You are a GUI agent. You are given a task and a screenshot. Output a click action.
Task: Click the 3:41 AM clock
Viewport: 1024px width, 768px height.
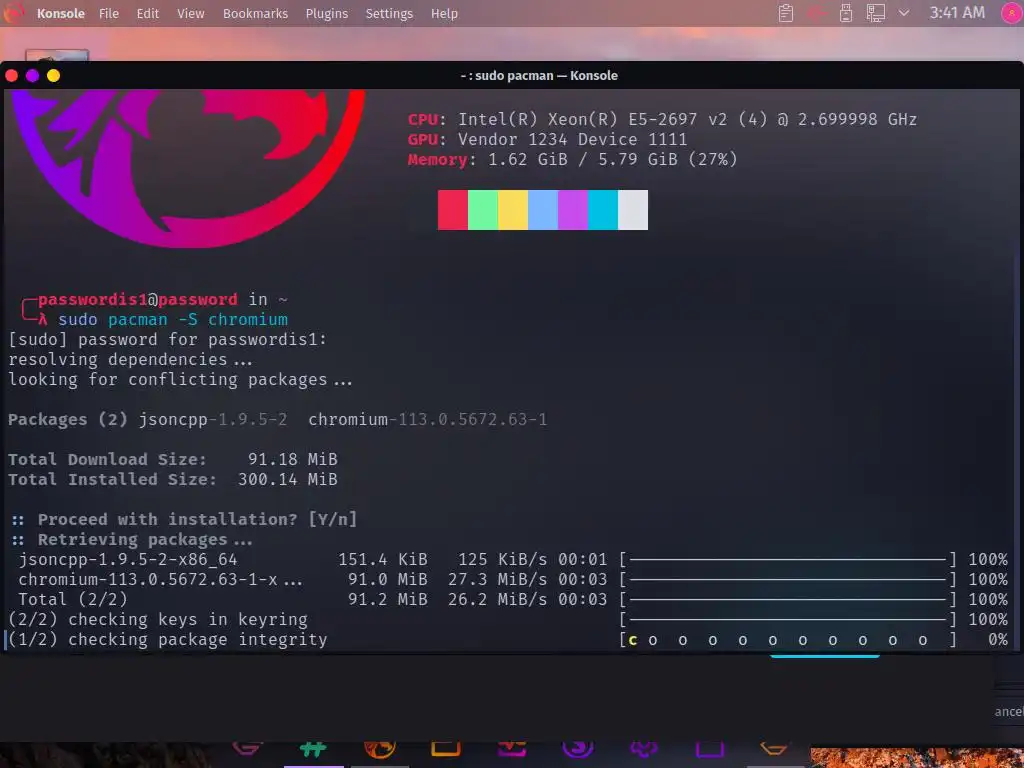tap(957, 13)
